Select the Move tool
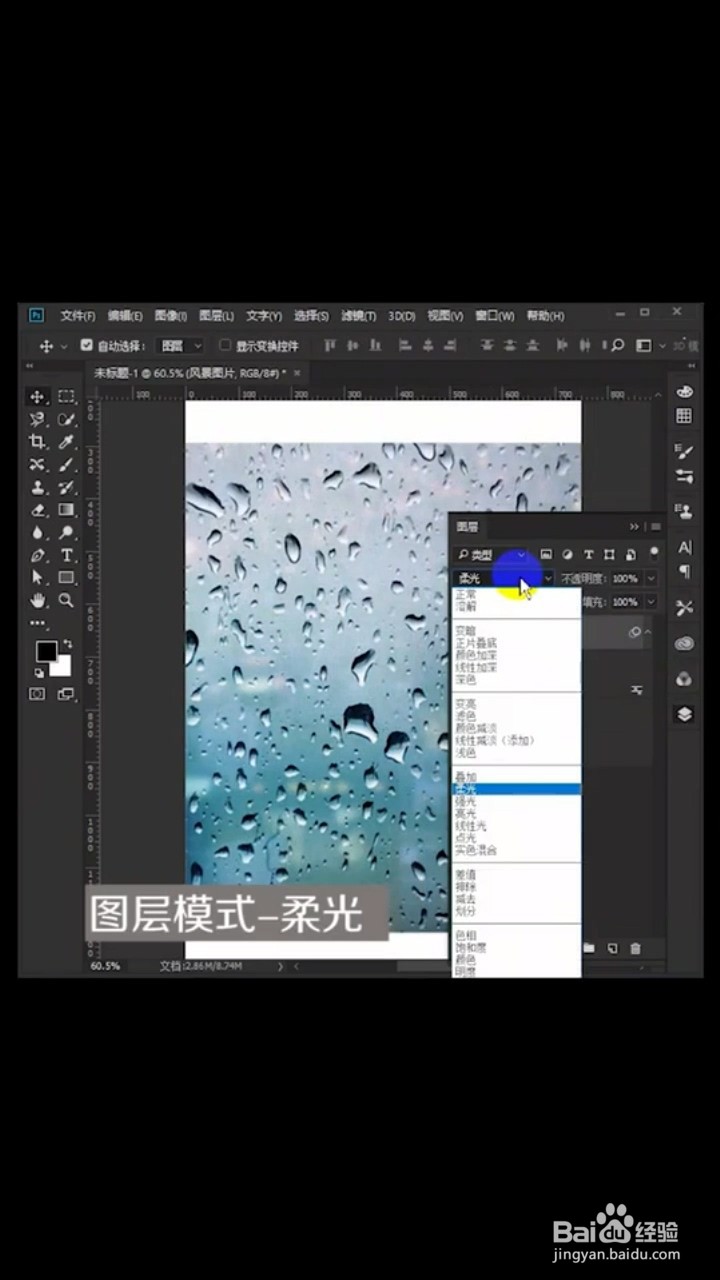The width and height of the screenshot is (720, 1280). click(x=38, y=396)
